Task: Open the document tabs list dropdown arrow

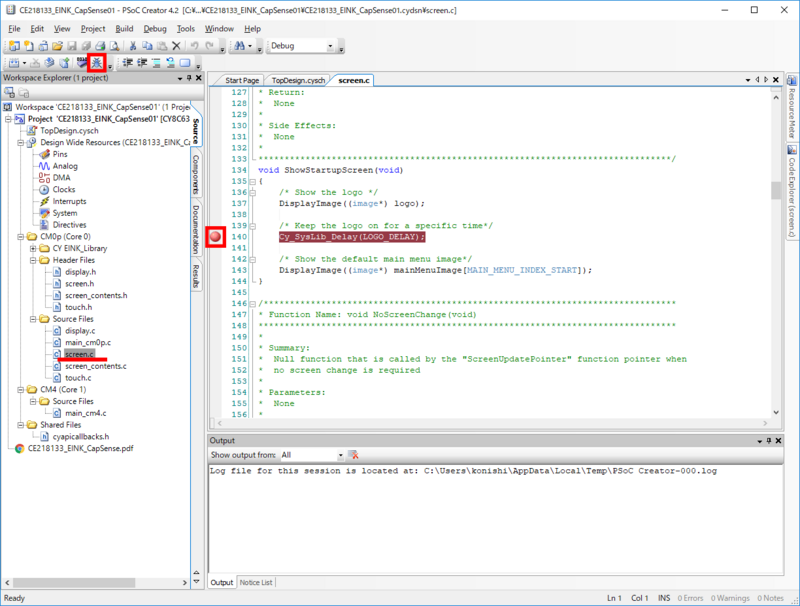Action: click(748, 80)
